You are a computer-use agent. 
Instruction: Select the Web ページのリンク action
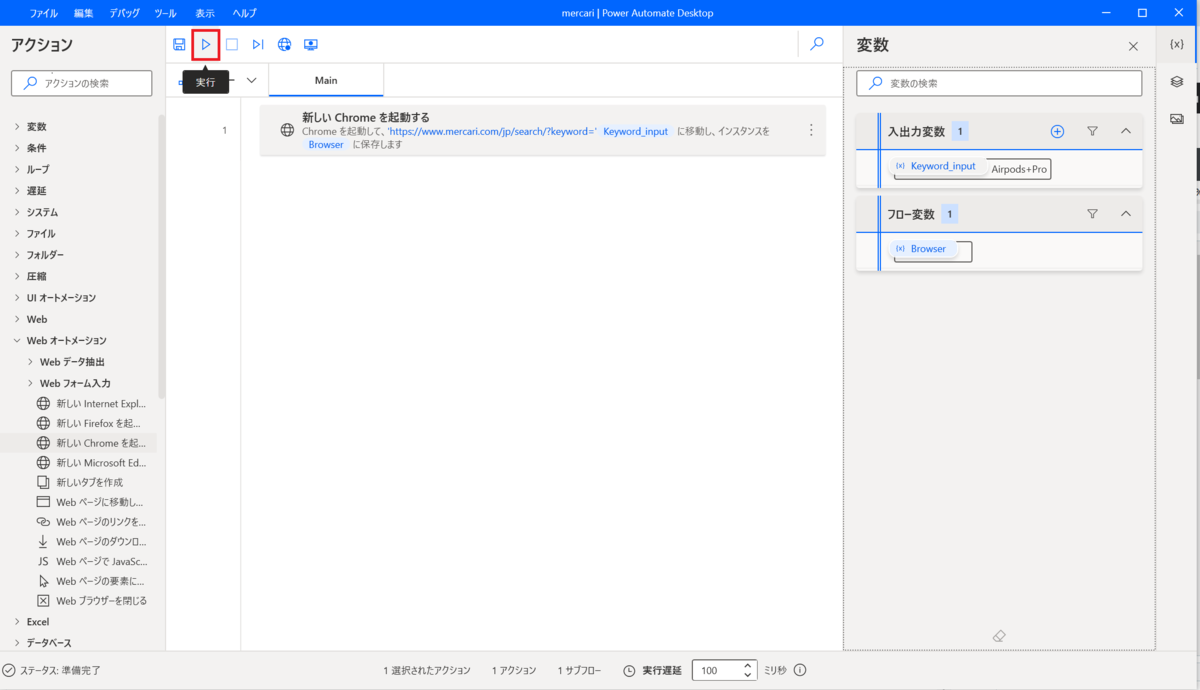90,522
